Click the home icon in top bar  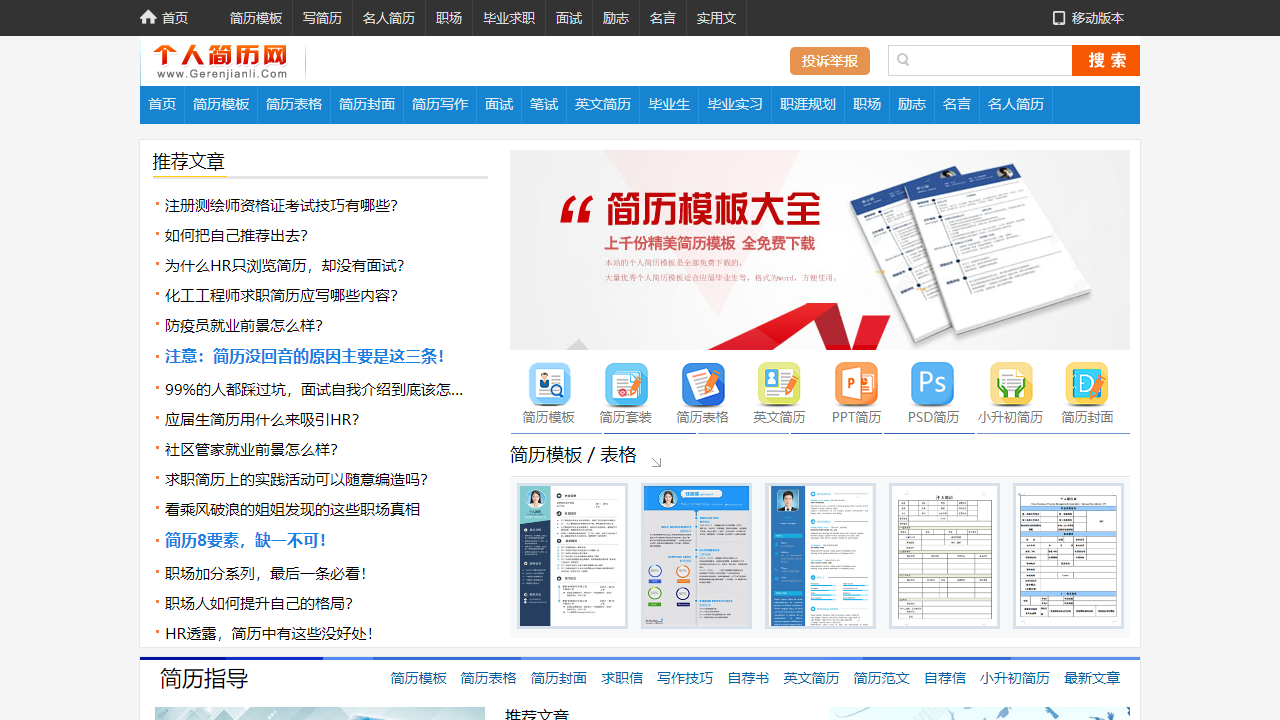tap(148, 17)
